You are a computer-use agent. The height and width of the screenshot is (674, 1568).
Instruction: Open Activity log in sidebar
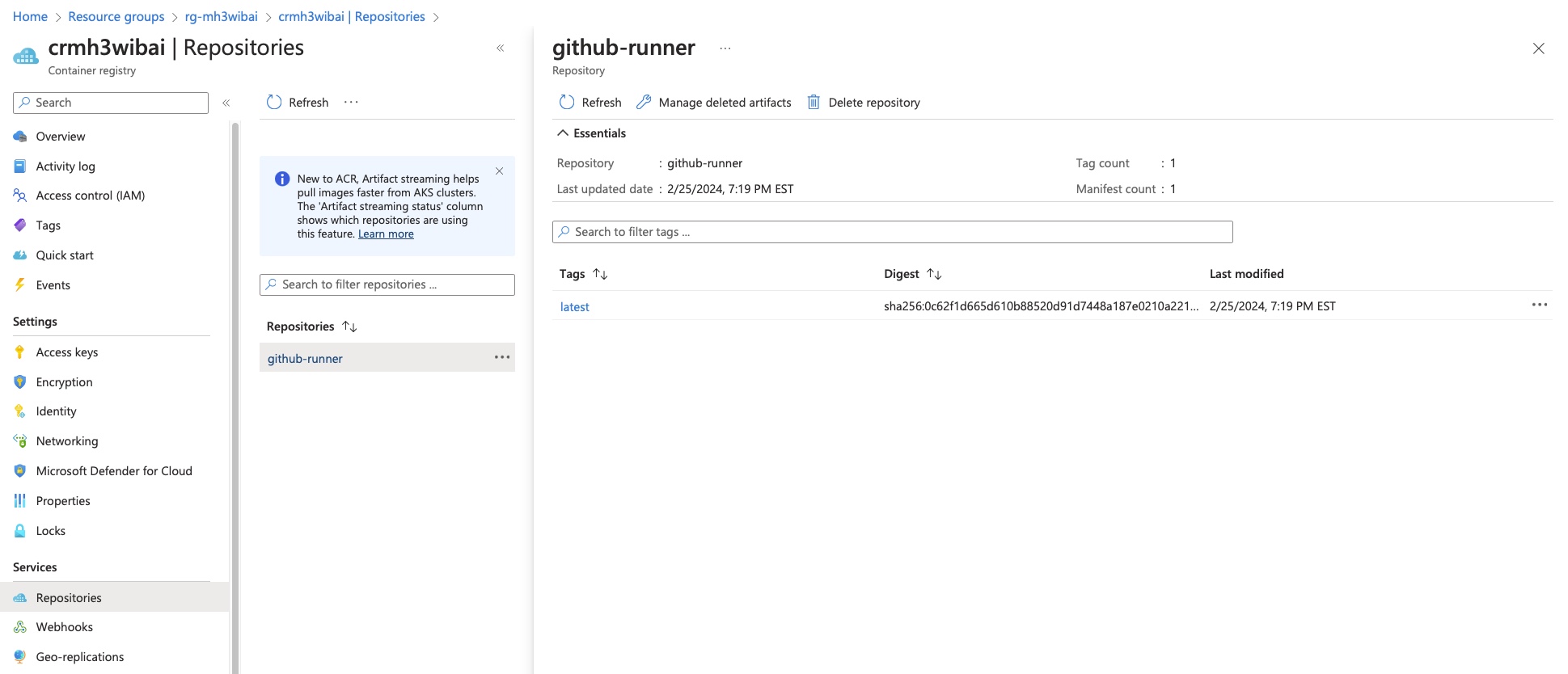click(x=65, y=166)
